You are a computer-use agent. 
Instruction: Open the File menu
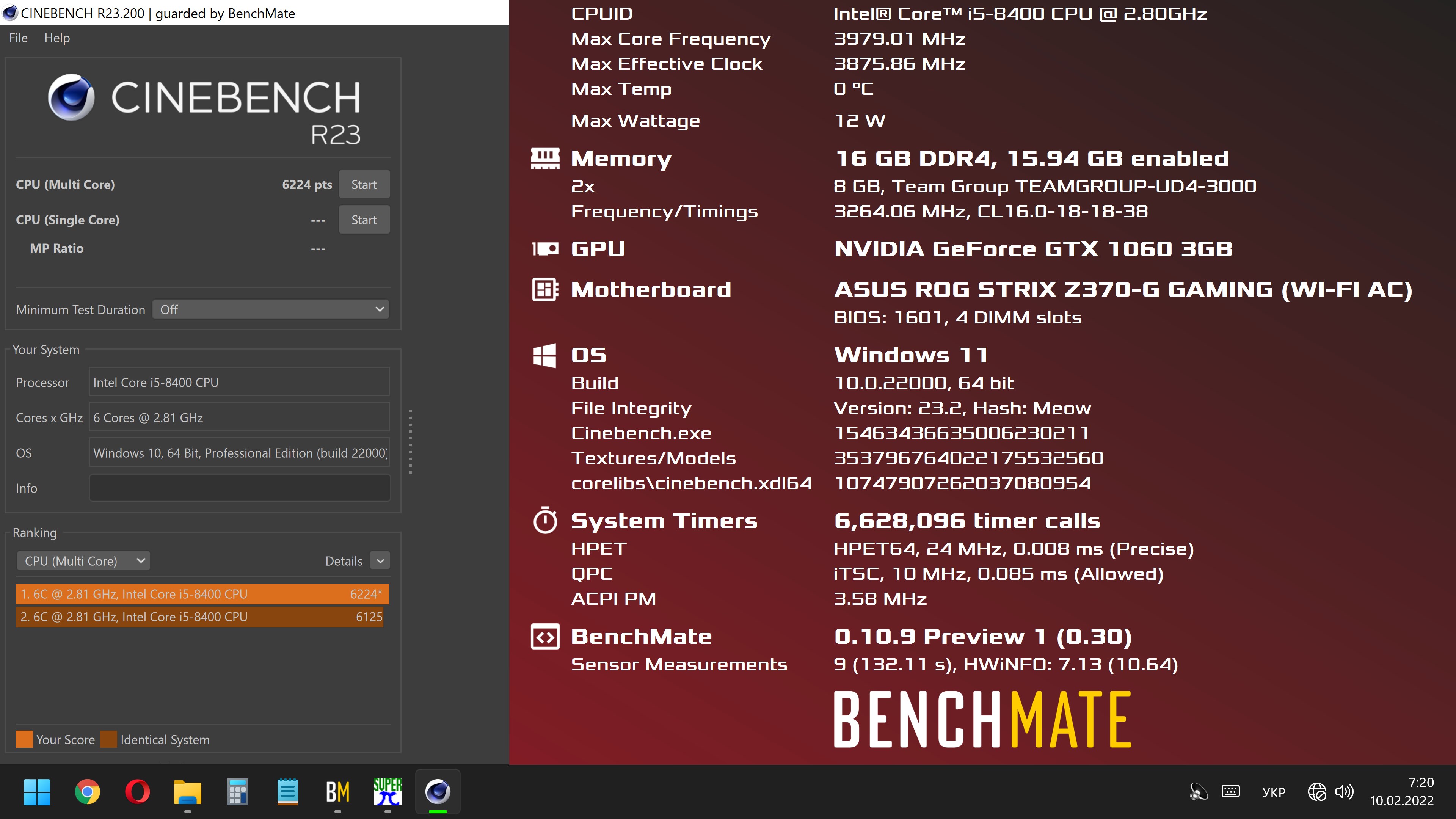point(18,38)
